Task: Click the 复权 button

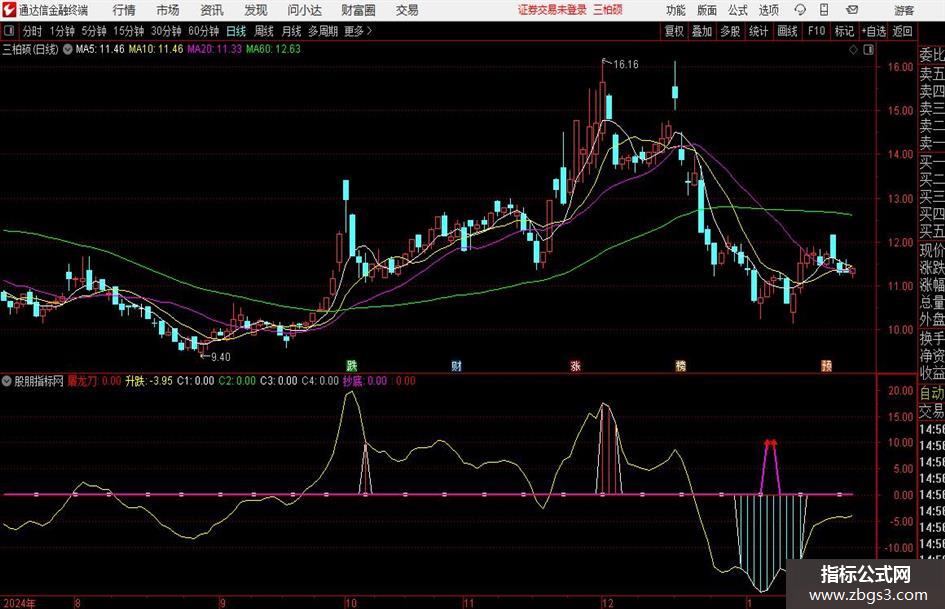Action: pos(674,31)
